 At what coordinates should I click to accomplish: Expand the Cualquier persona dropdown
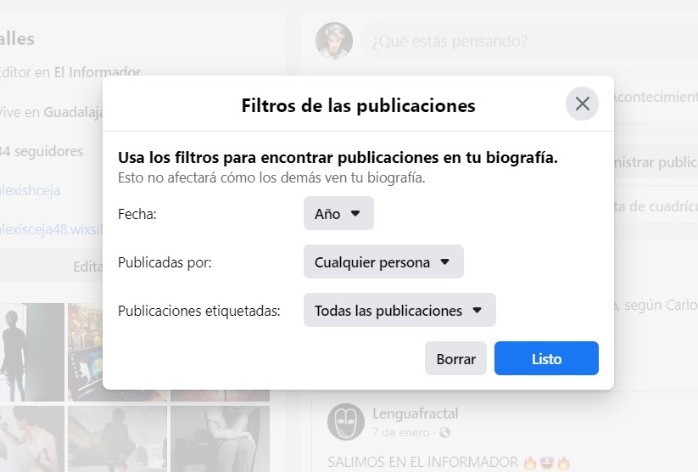tap(382, 262)
